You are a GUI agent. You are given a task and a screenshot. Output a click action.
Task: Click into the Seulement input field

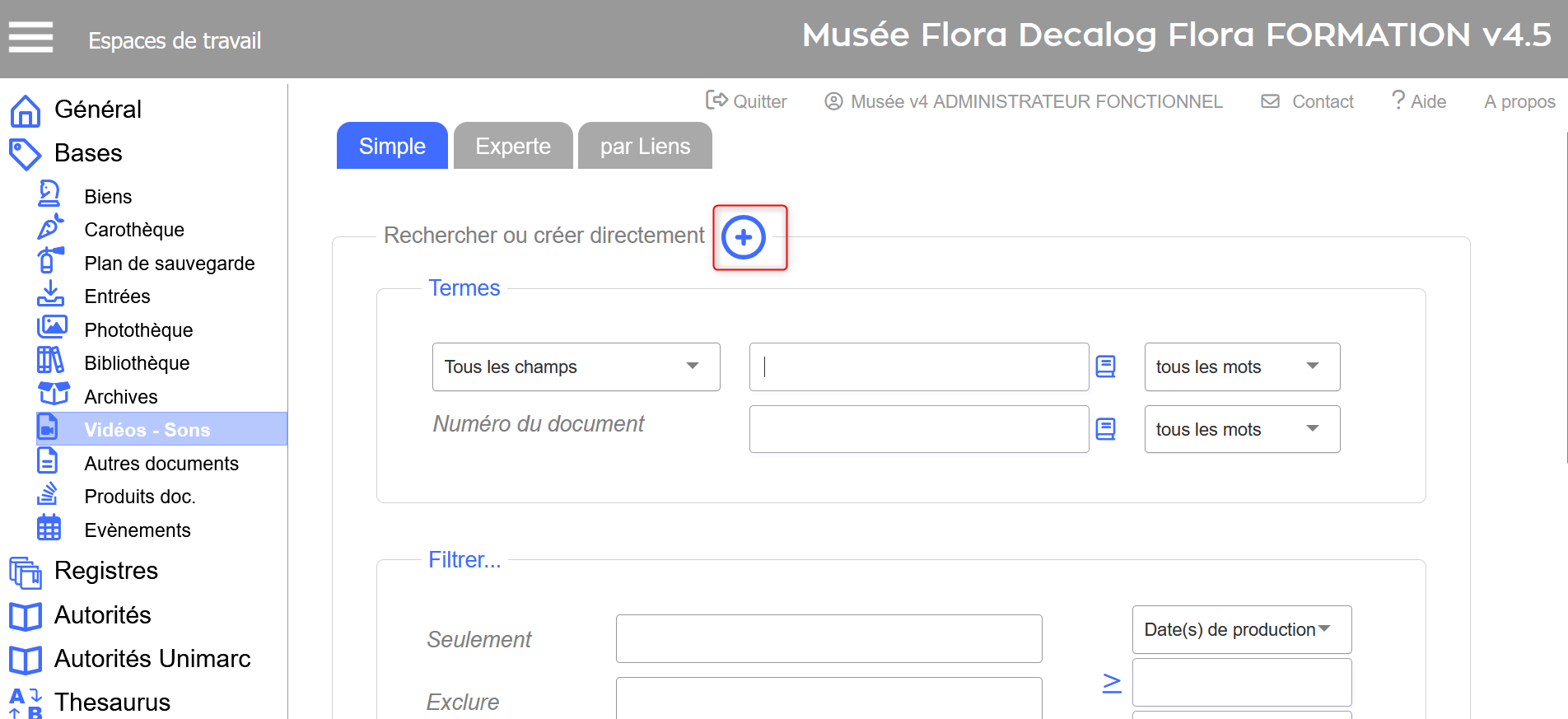pyautogui.click(x=828, y=638)
